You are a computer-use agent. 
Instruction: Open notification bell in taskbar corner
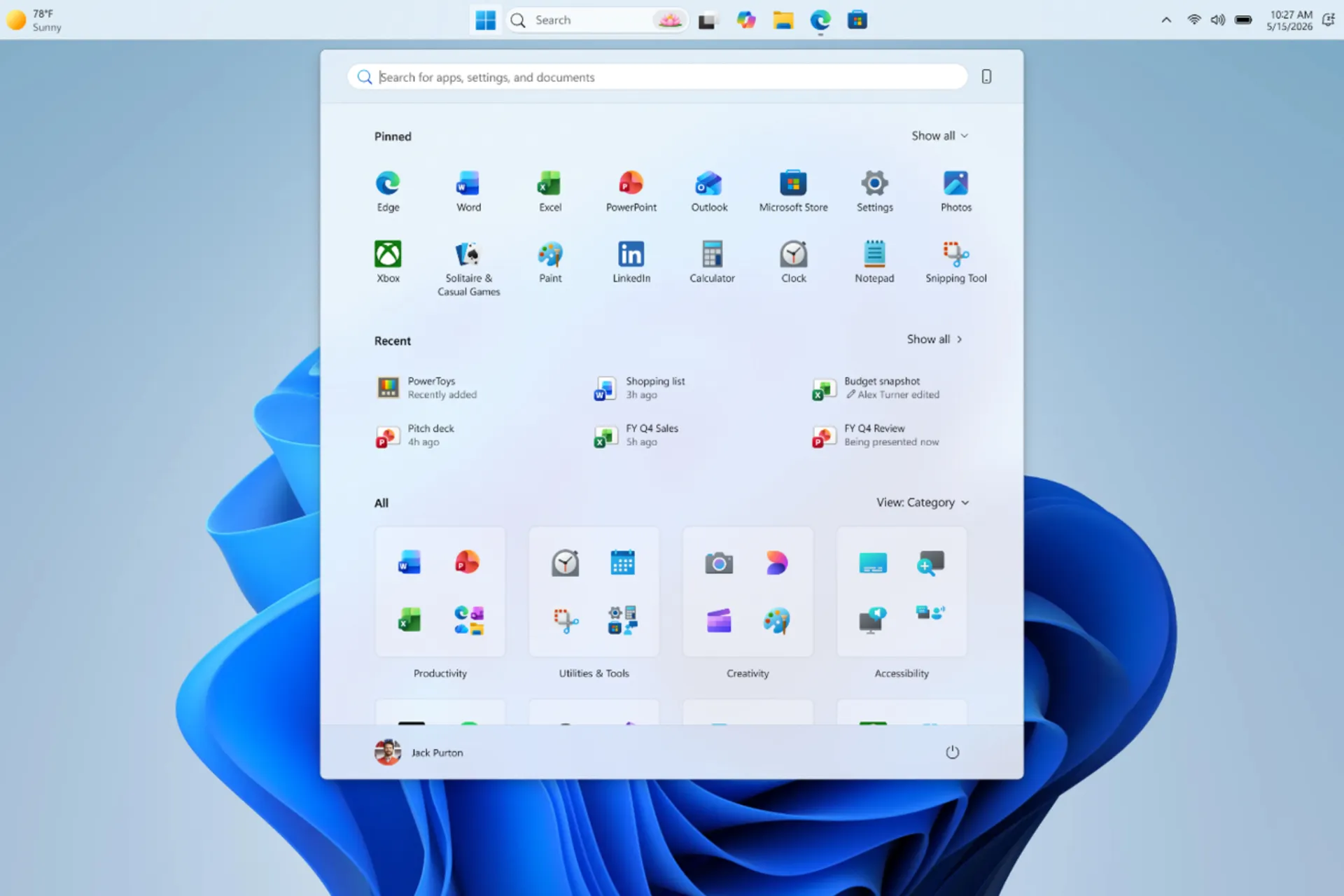click(1328, 20)
